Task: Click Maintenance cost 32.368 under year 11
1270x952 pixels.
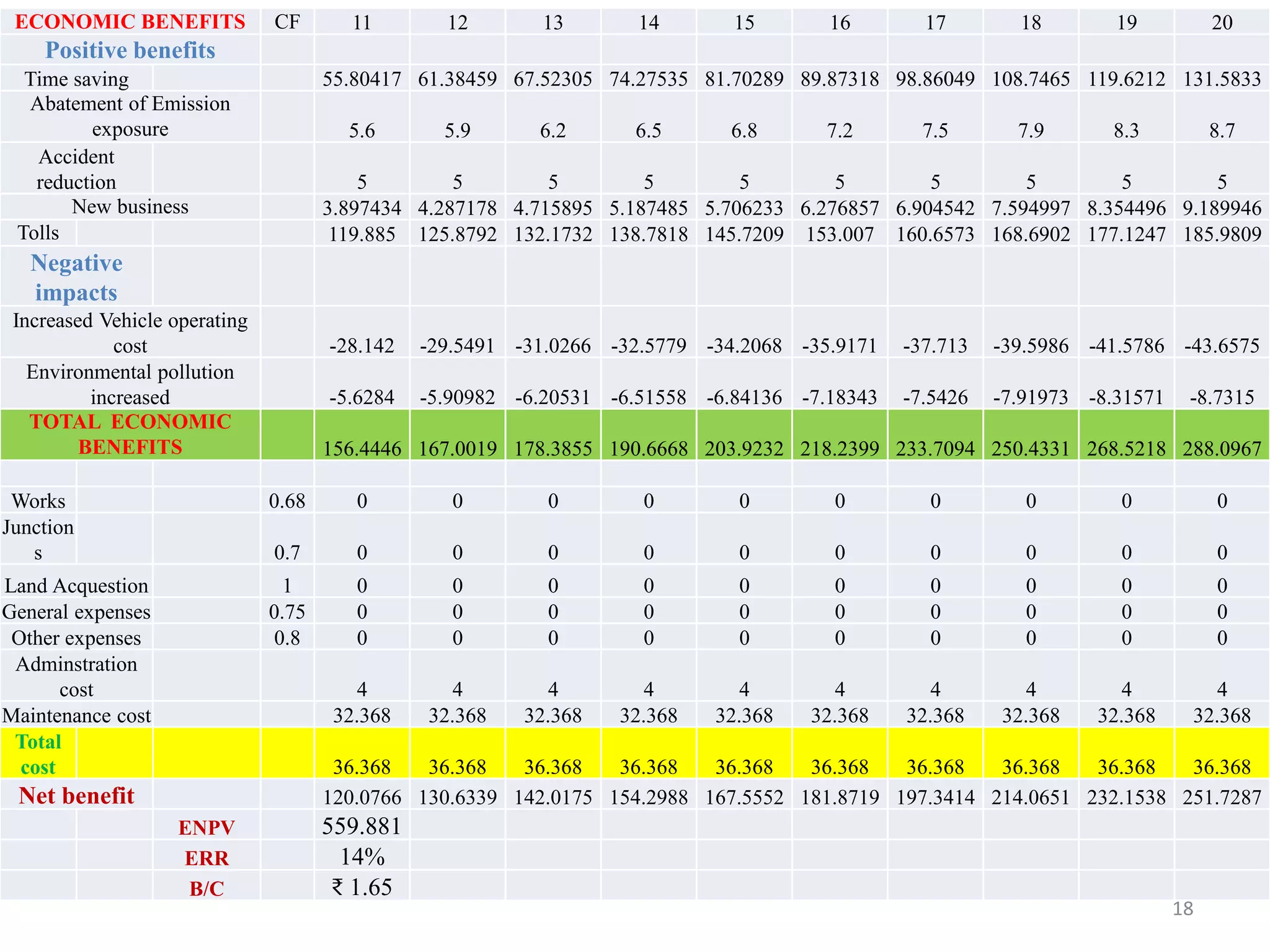Action: click(362, 716)
